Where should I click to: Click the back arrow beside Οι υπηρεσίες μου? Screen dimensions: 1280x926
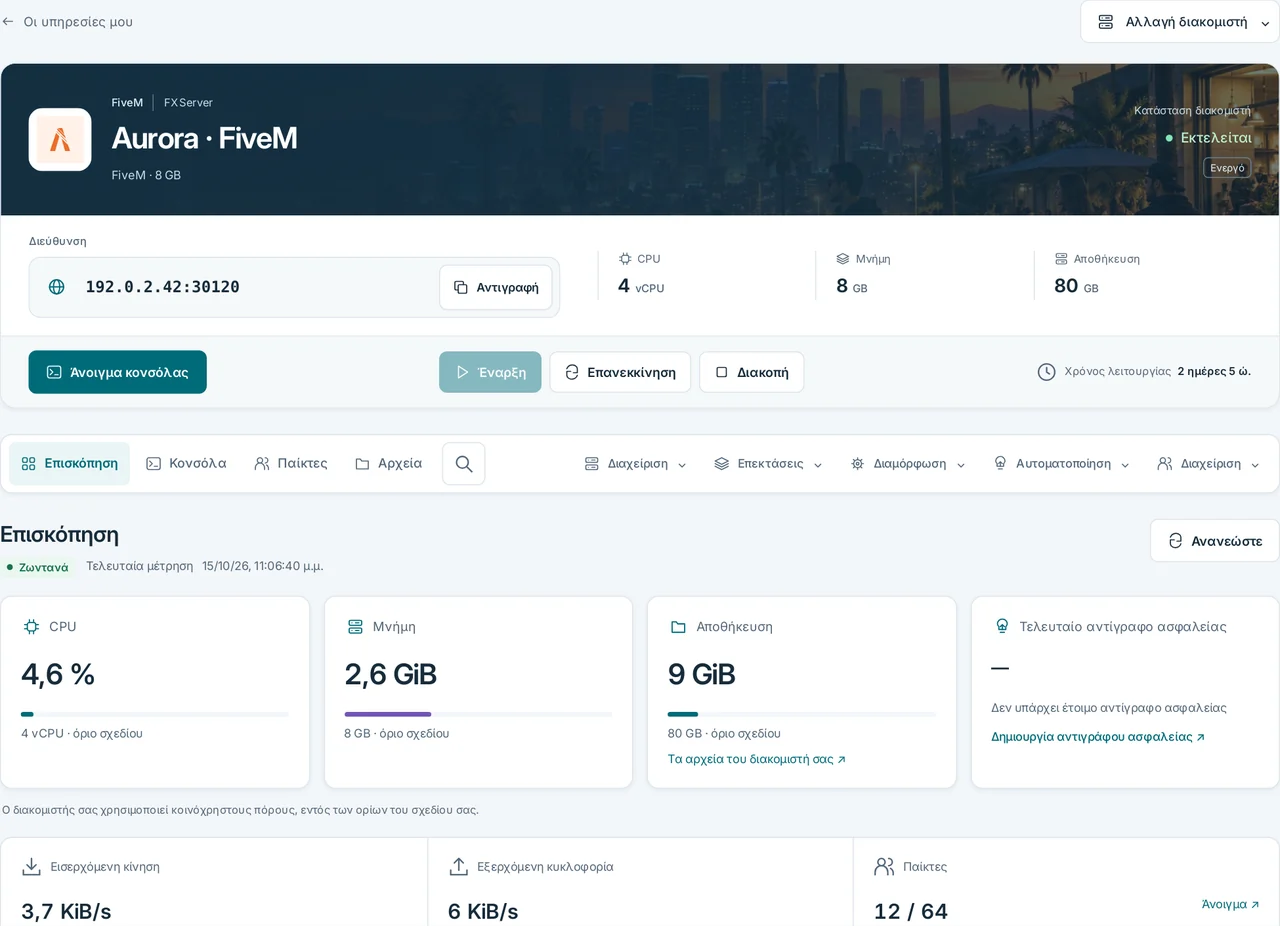pos(8,21)
